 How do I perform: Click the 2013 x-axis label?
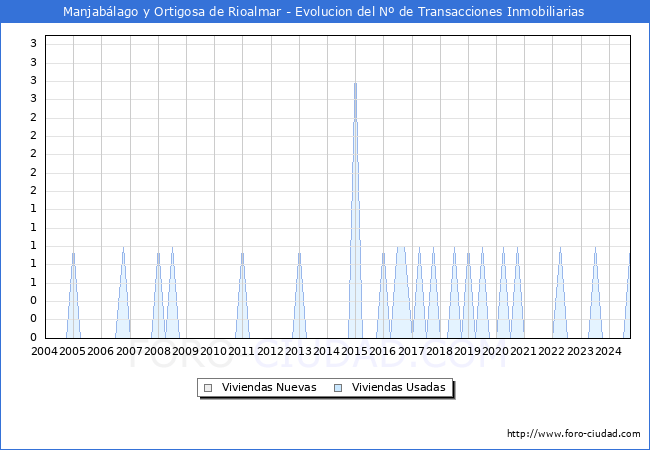coord(298,351)
